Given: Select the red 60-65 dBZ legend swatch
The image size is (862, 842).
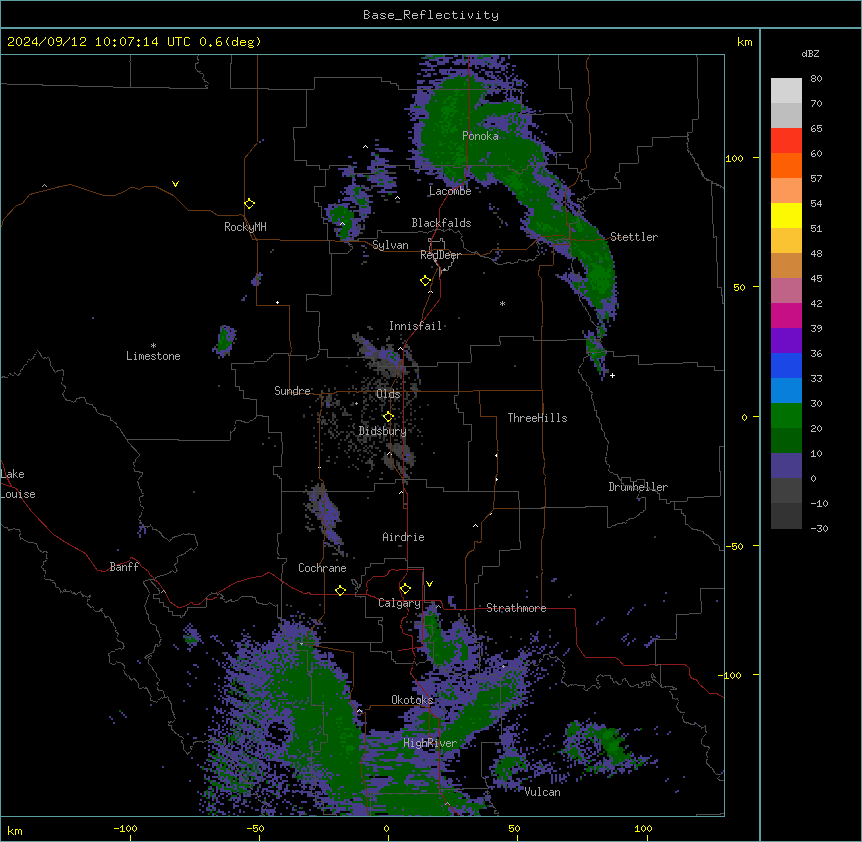Looking at the screenshot, I should tap(786, 141).
